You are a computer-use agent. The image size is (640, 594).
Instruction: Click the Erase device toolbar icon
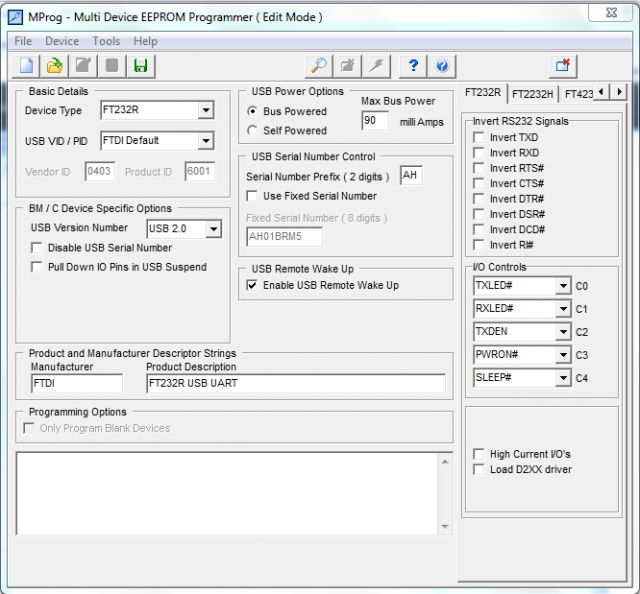pyautogui.click(x=348, y=66)
